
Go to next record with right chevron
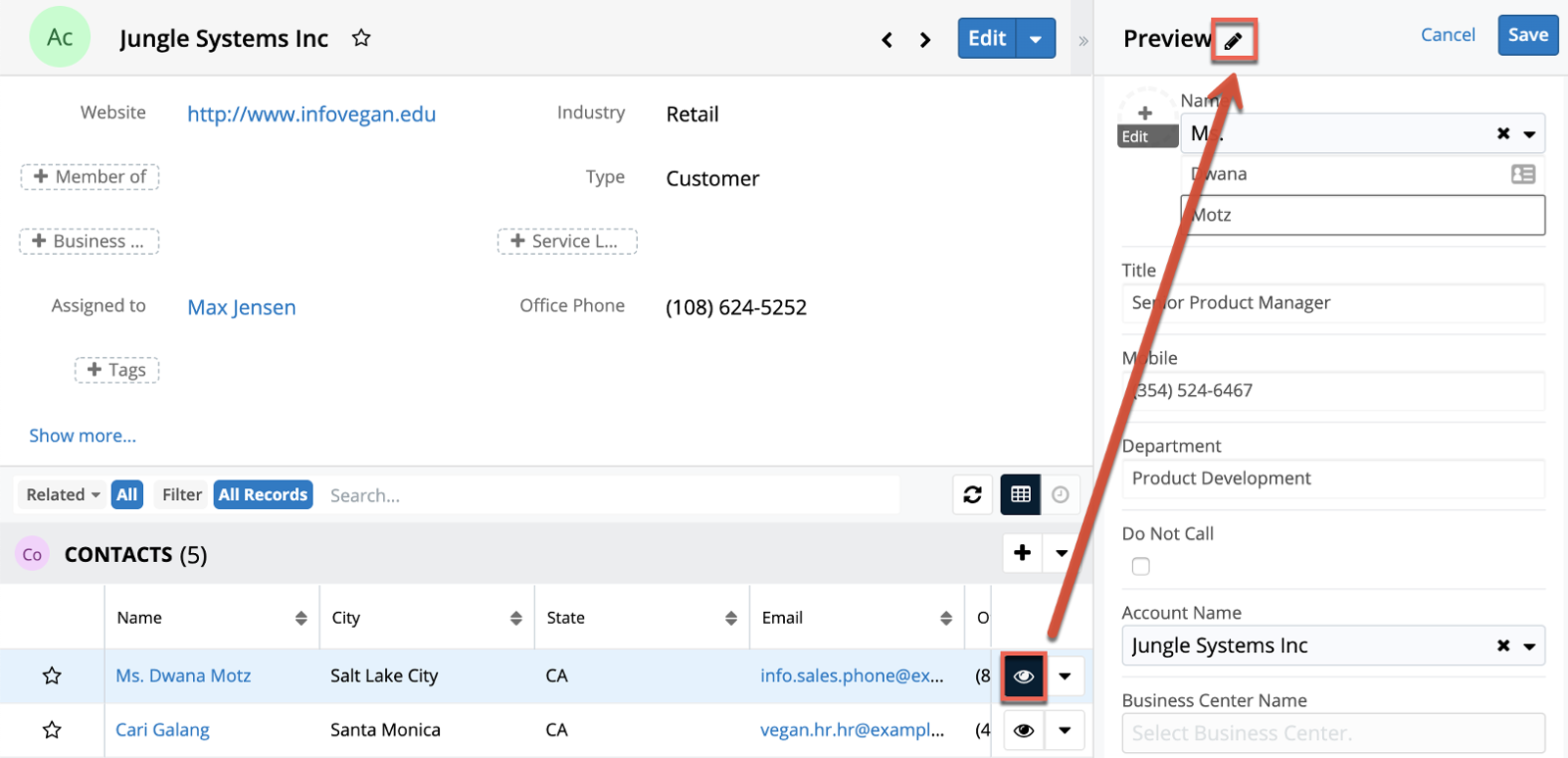(925, 40)
